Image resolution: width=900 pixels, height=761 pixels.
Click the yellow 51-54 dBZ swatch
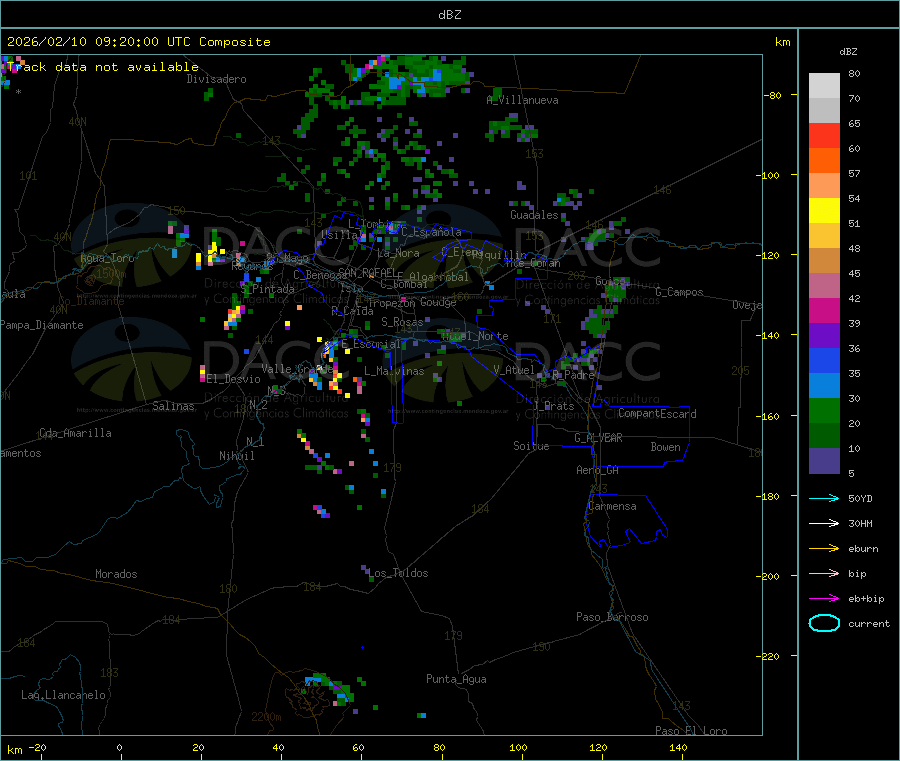coord(824,211)
